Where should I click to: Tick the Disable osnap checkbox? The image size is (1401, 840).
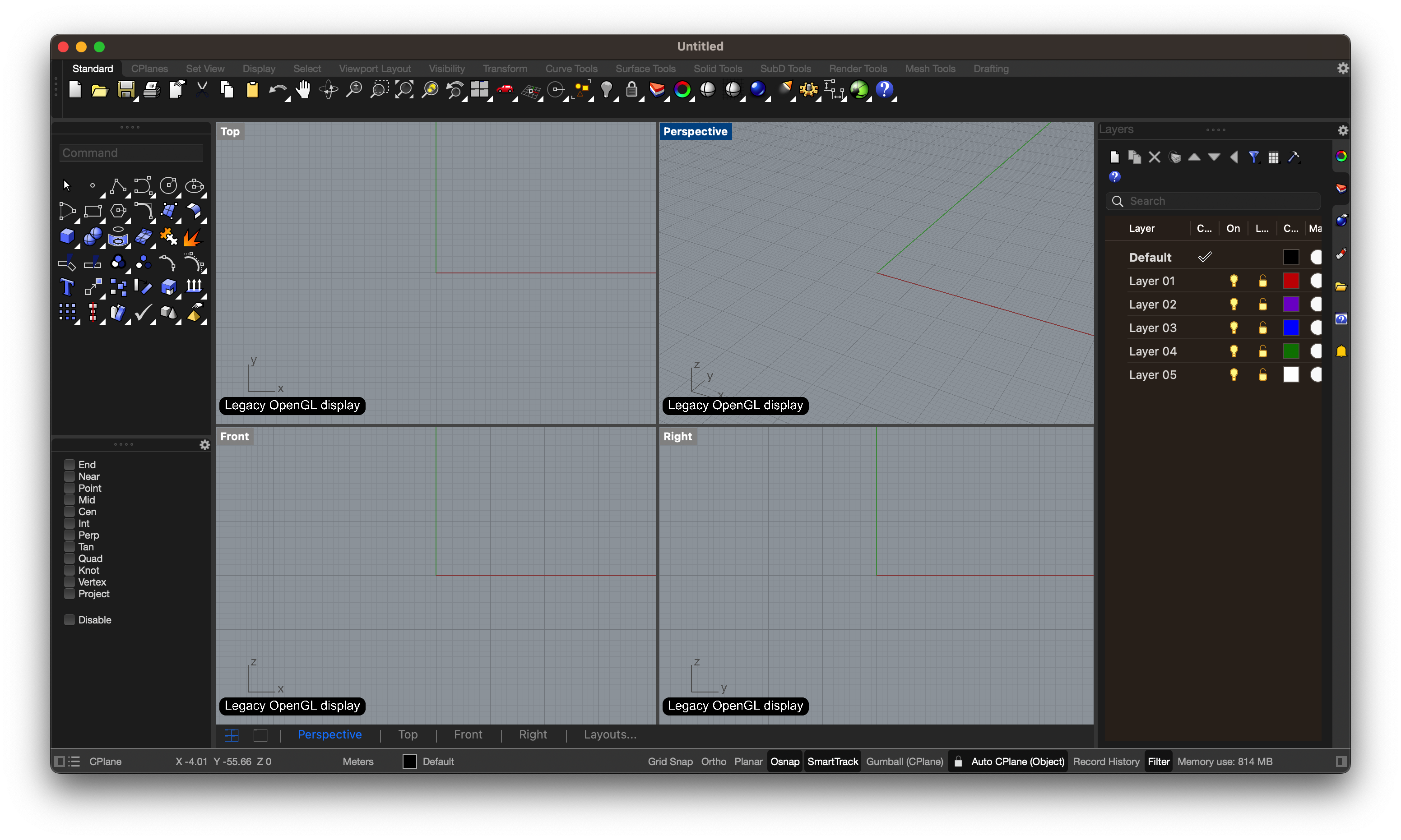(70, 620)
